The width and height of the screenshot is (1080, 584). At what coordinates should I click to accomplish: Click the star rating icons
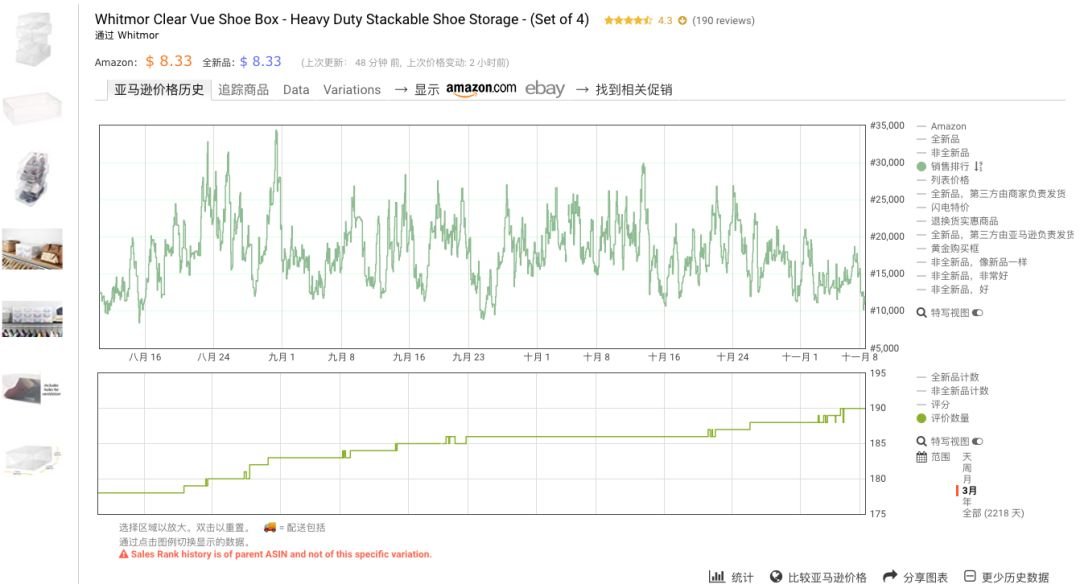point(627,21)
